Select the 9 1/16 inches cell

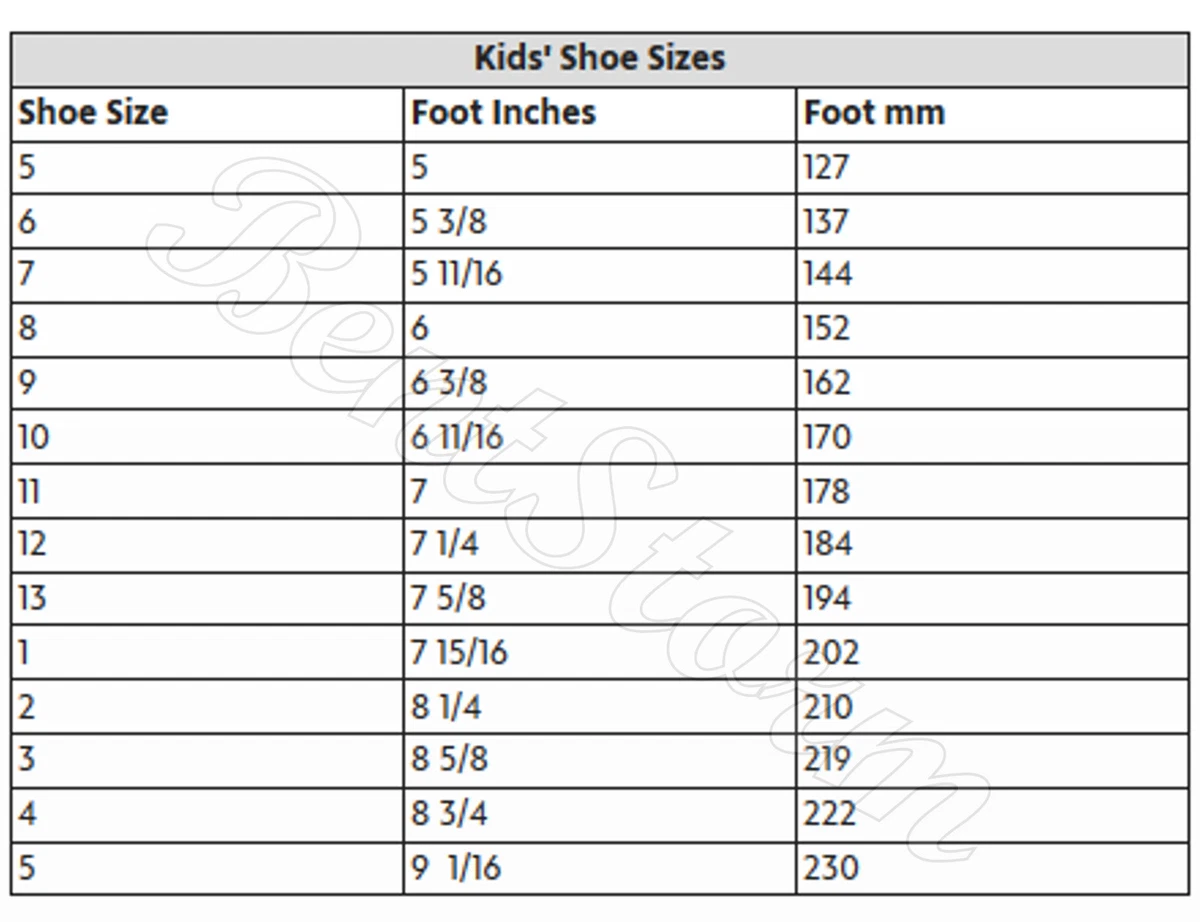[x=600, y=868]
